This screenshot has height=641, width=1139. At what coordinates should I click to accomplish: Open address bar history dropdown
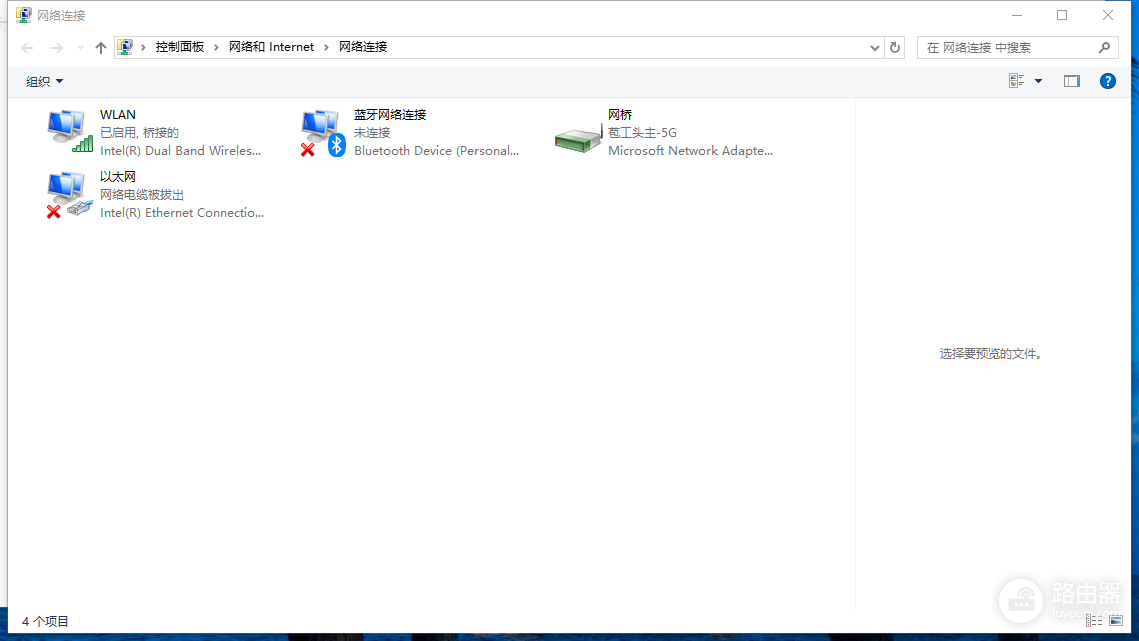875,48
